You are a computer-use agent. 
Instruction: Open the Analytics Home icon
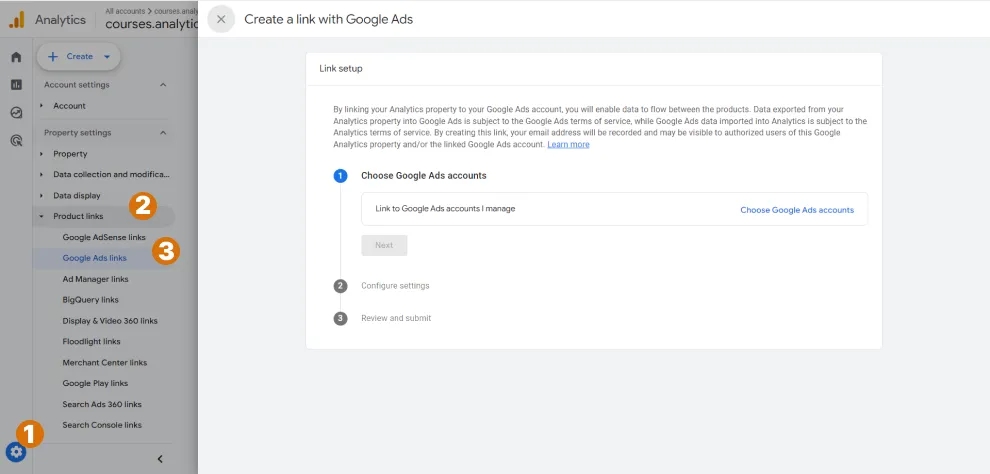coord(16,57)
